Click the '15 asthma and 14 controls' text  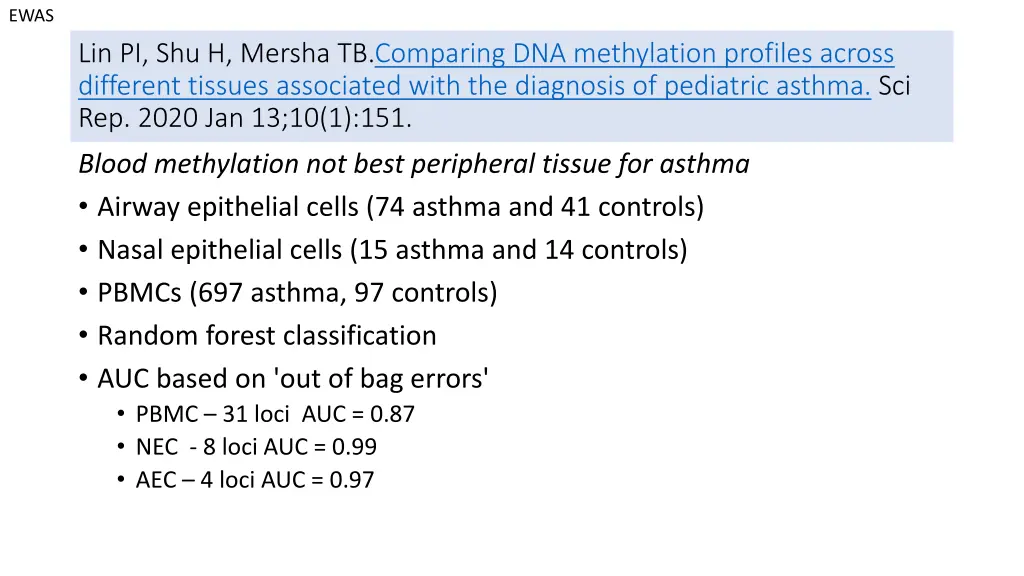tap(519, 250)
